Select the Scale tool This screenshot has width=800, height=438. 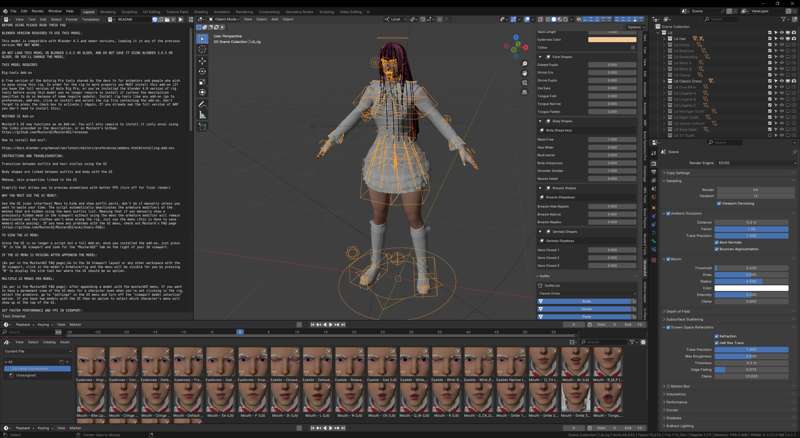click(203, 82)
